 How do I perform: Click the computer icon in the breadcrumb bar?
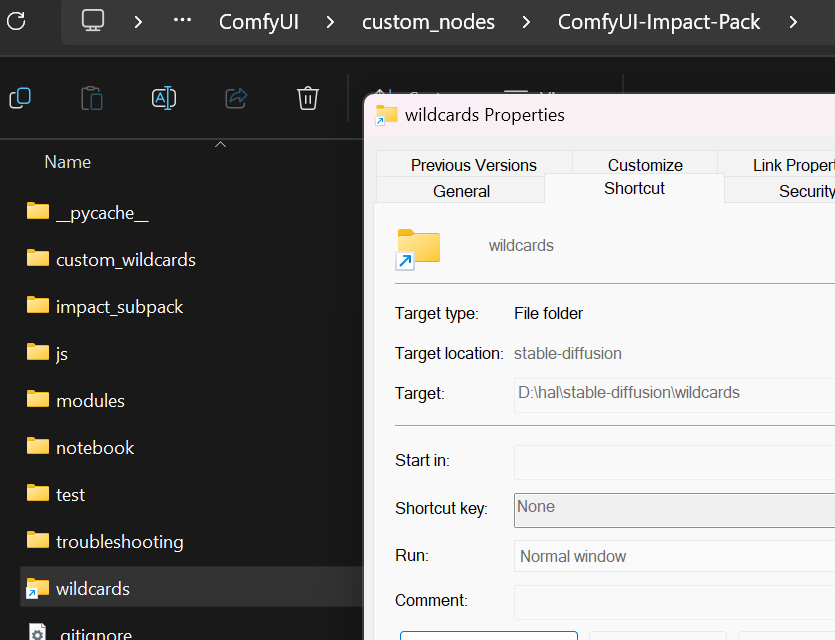tap(92, 19)
